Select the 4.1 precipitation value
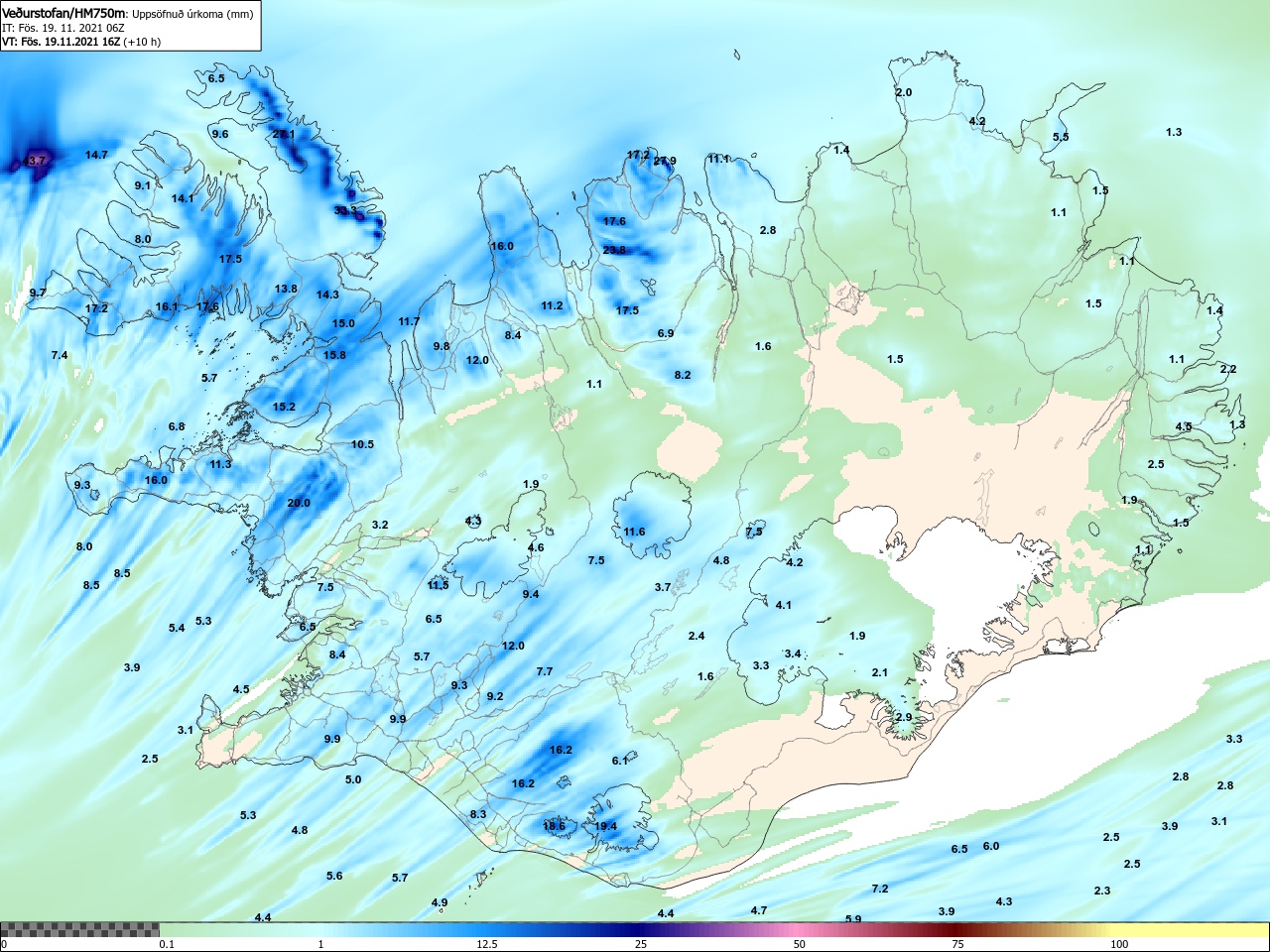The width and height of the screenshot is (1270, 952). pyautogui.click(x=784, y=605)
